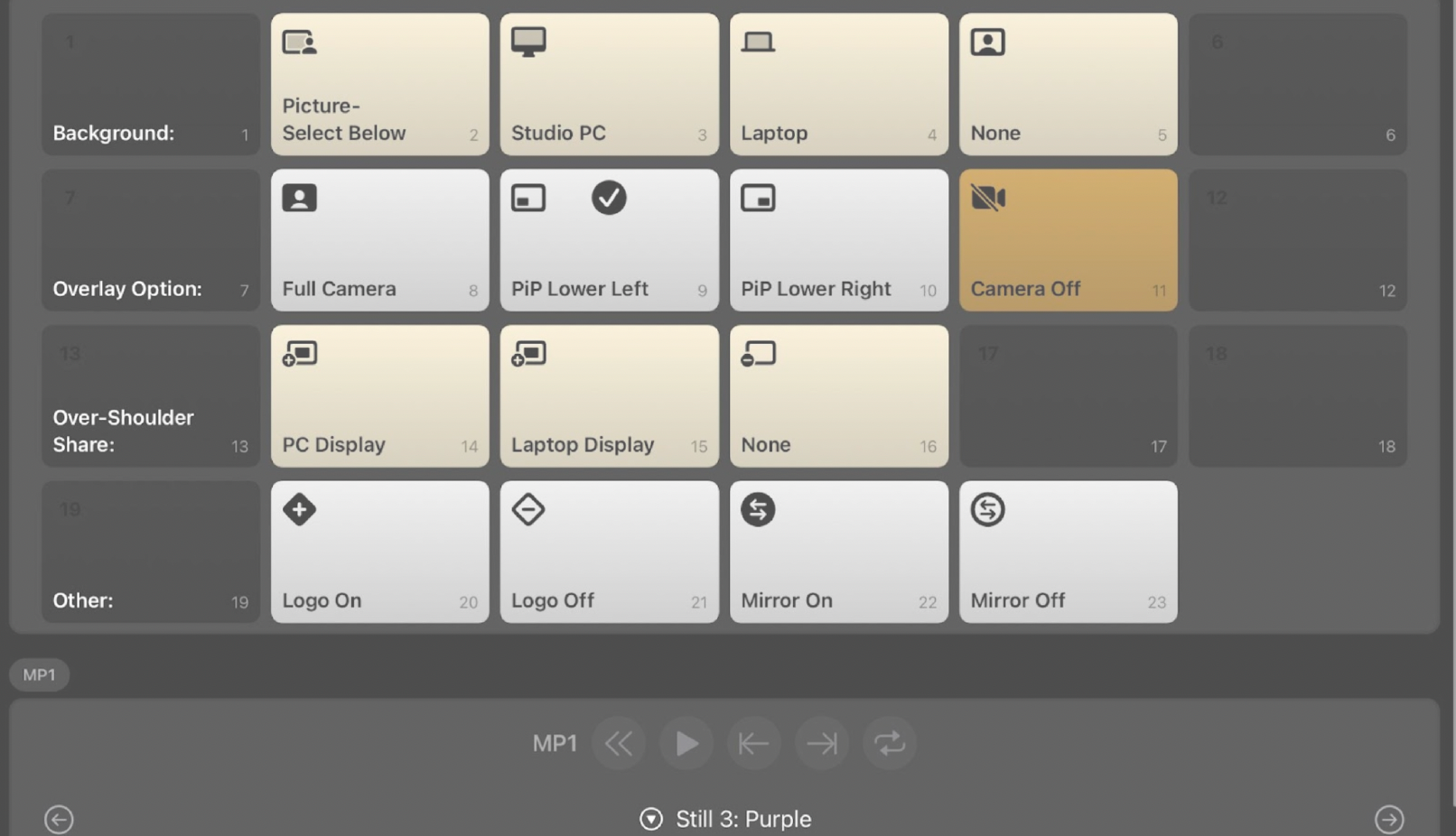Image resolution: width=1456 pixels, height=836 pixels.
Task: Go back to the previous still
Action: tap(58, 819)
